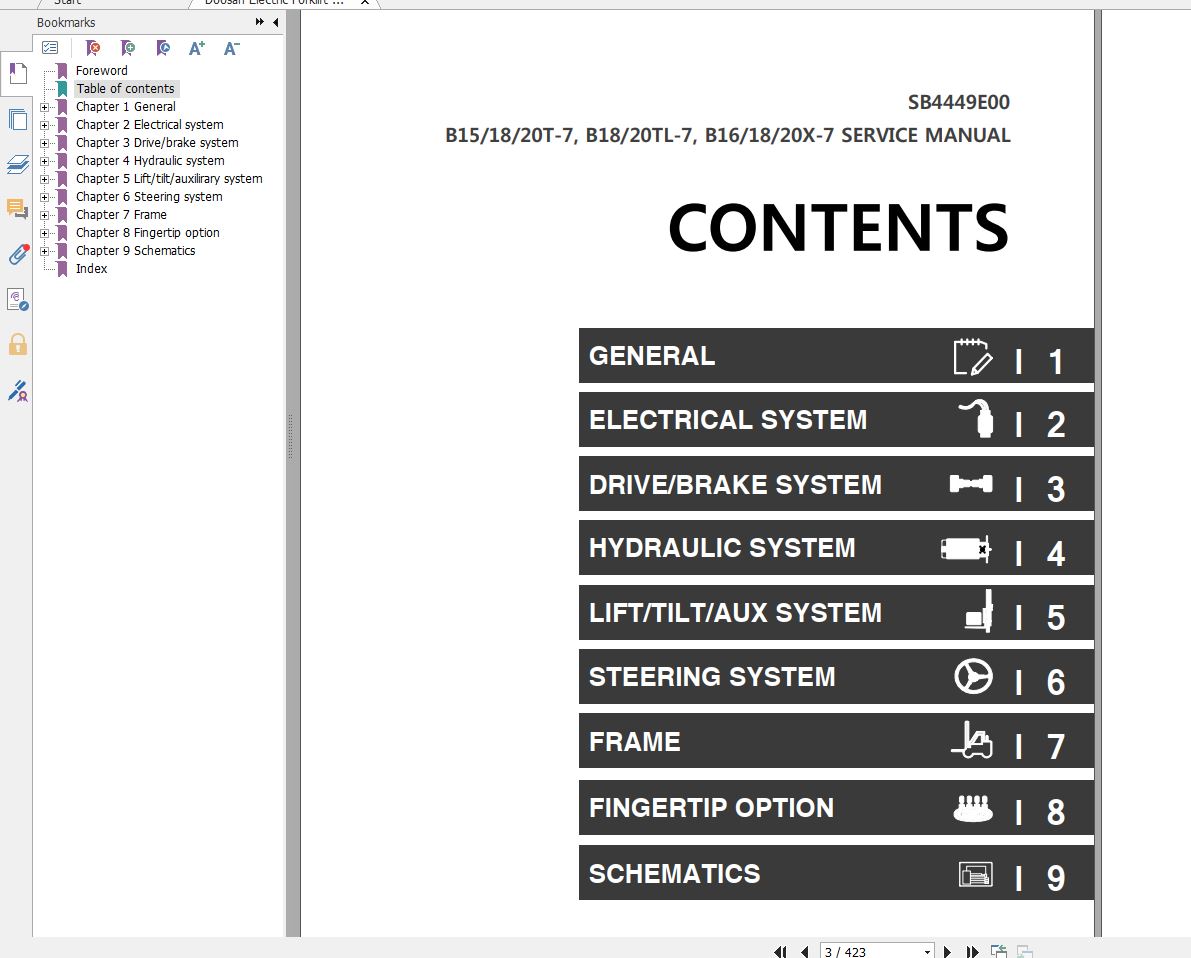The height and width of the screenshot is (958, 1191).
Task: Collapse the Bookmarks panel with left arrow
Action: (x=275, y=22)
